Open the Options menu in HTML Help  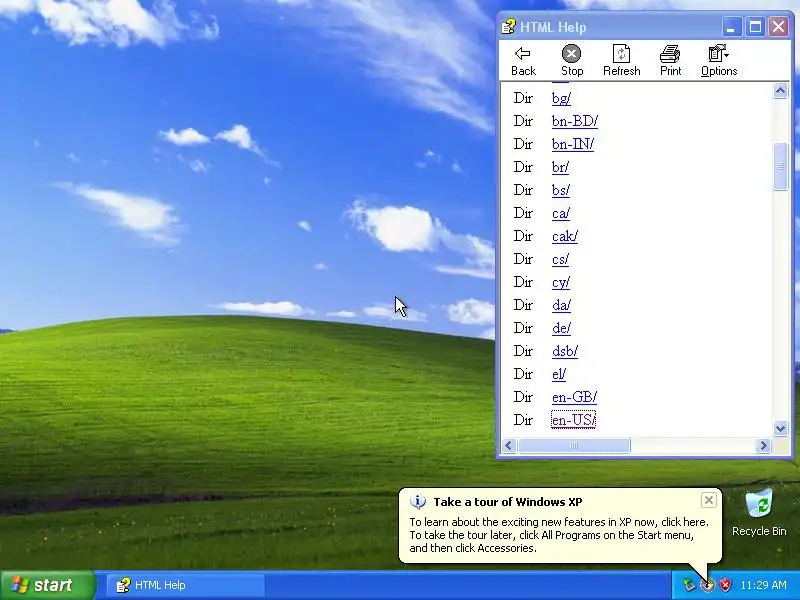(x=718, y=61)
